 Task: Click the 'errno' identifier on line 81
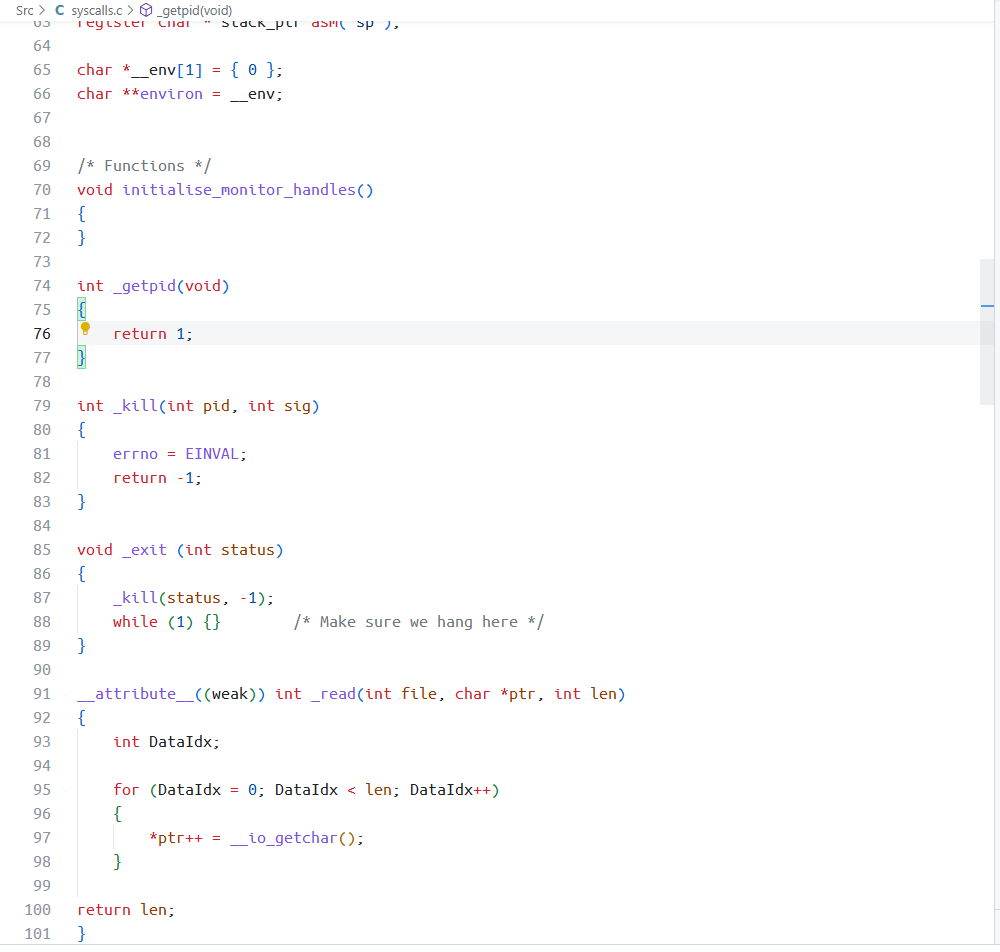pos(135,454)
